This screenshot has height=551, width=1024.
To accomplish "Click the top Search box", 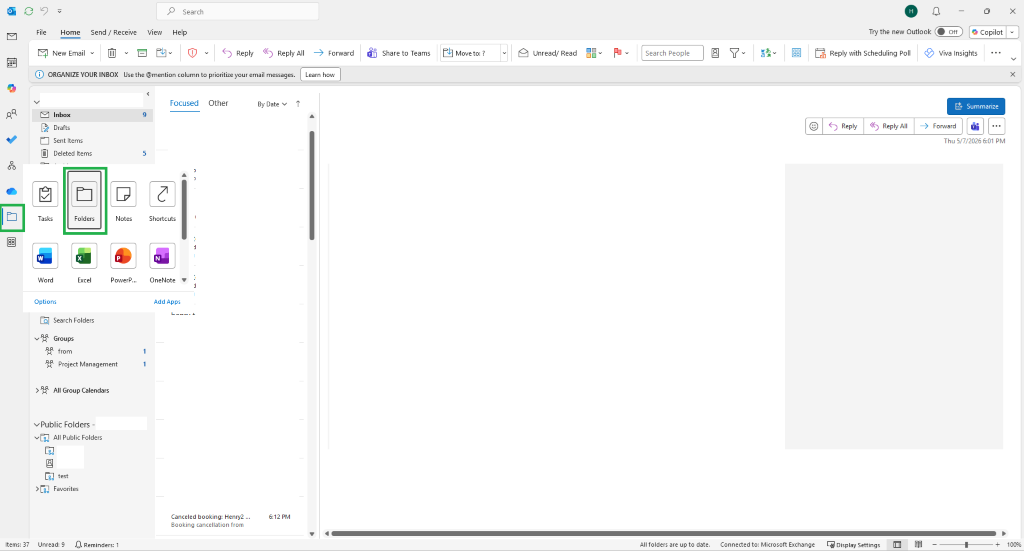I will 238,11.
